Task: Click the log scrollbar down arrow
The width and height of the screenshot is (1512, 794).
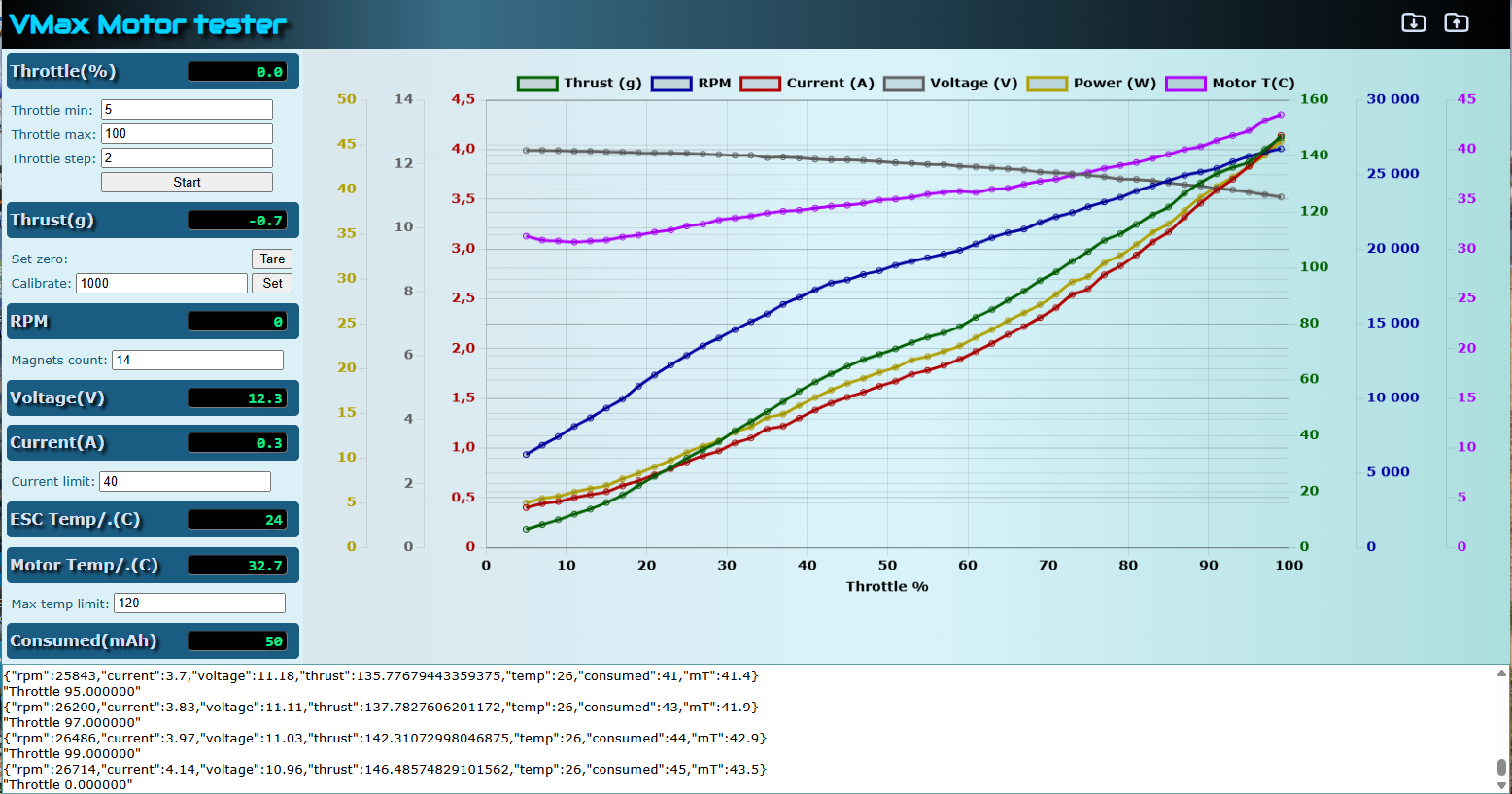Action: point(1502,785)
